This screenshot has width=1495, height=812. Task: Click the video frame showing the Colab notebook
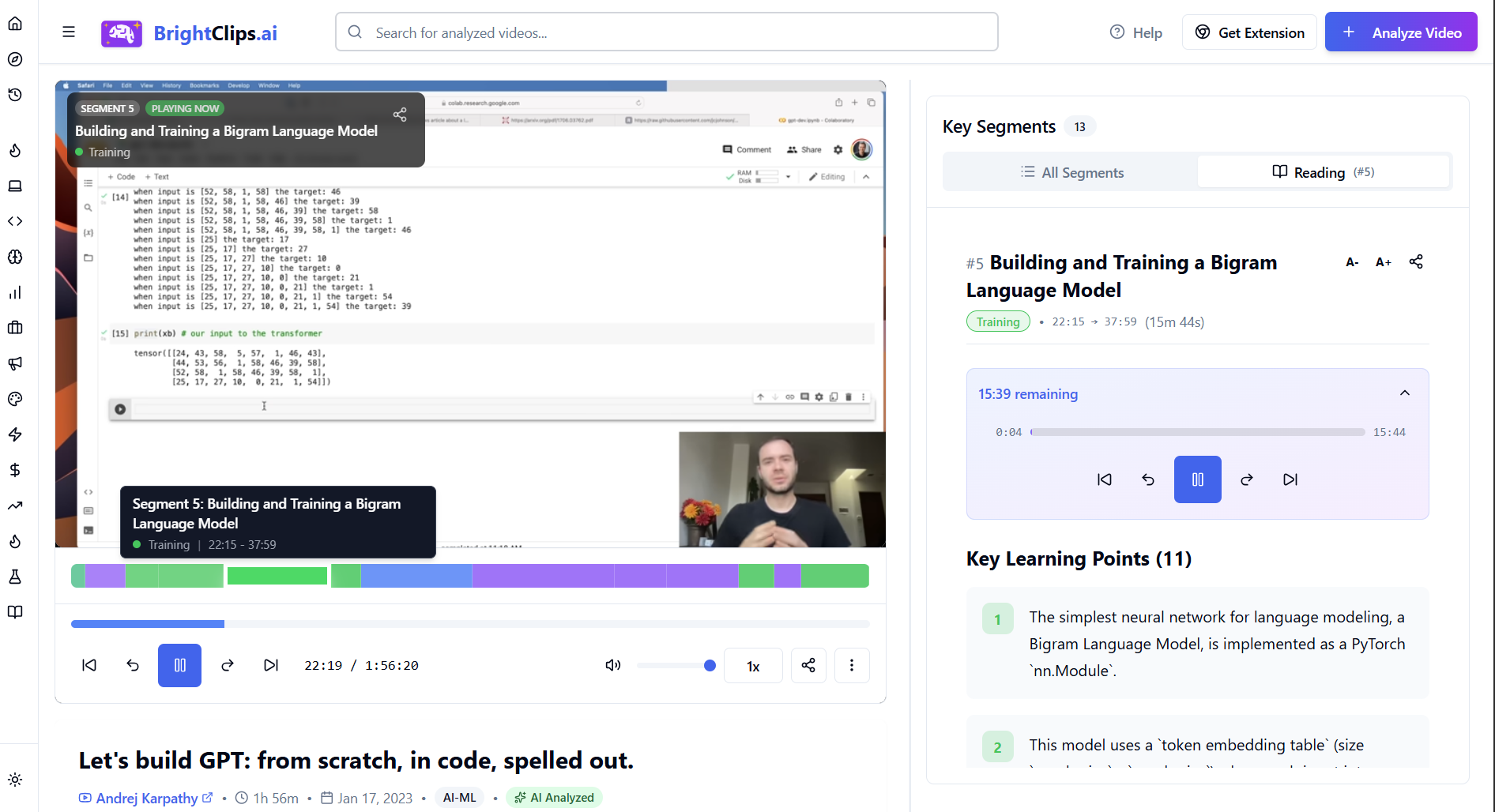click(470, 314)
